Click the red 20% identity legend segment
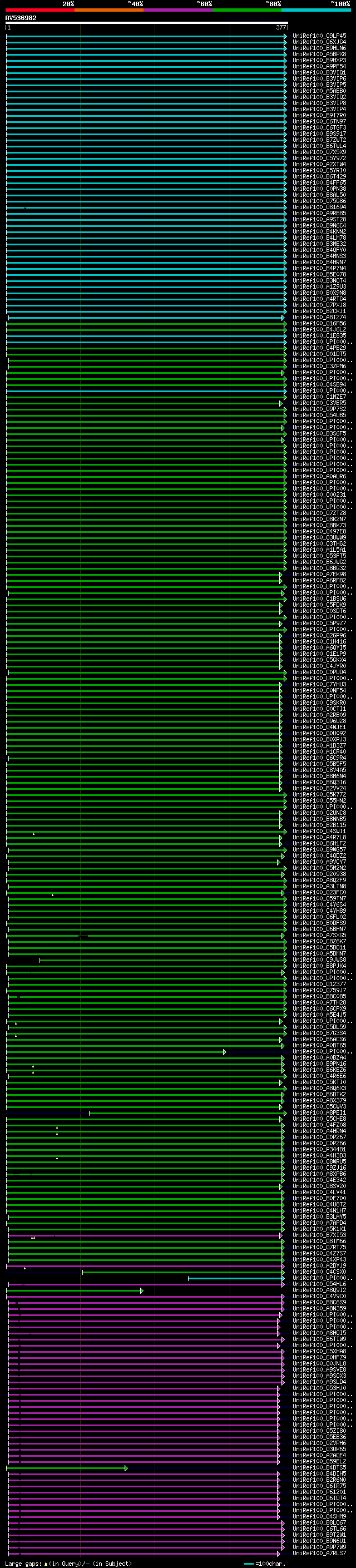The height and width of the screenshot is (1568, 356). (40, 10)
